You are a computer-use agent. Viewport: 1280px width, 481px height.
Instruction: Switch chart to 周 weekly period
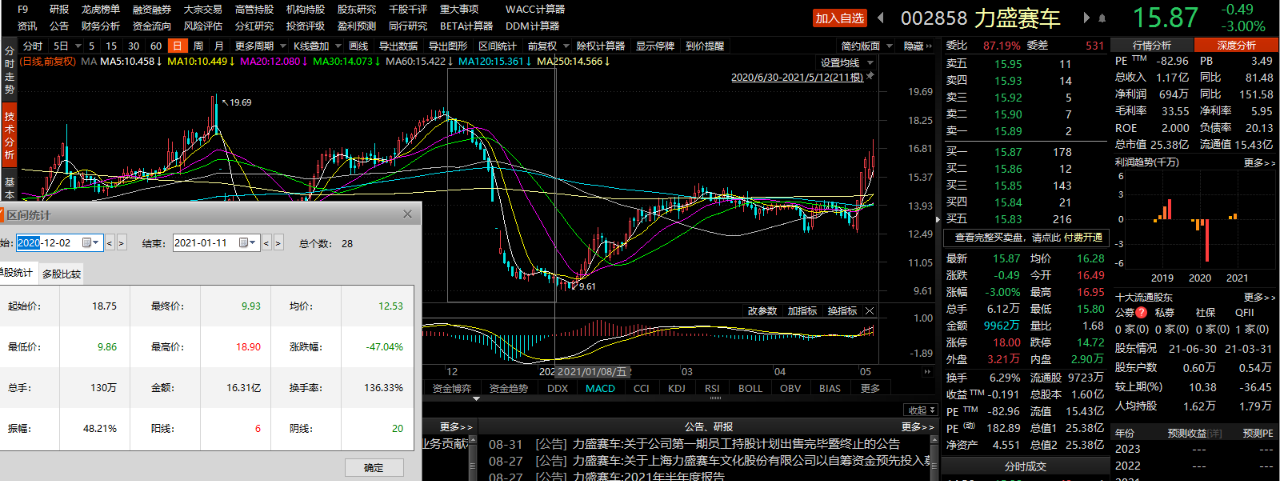tap(198, 46)
